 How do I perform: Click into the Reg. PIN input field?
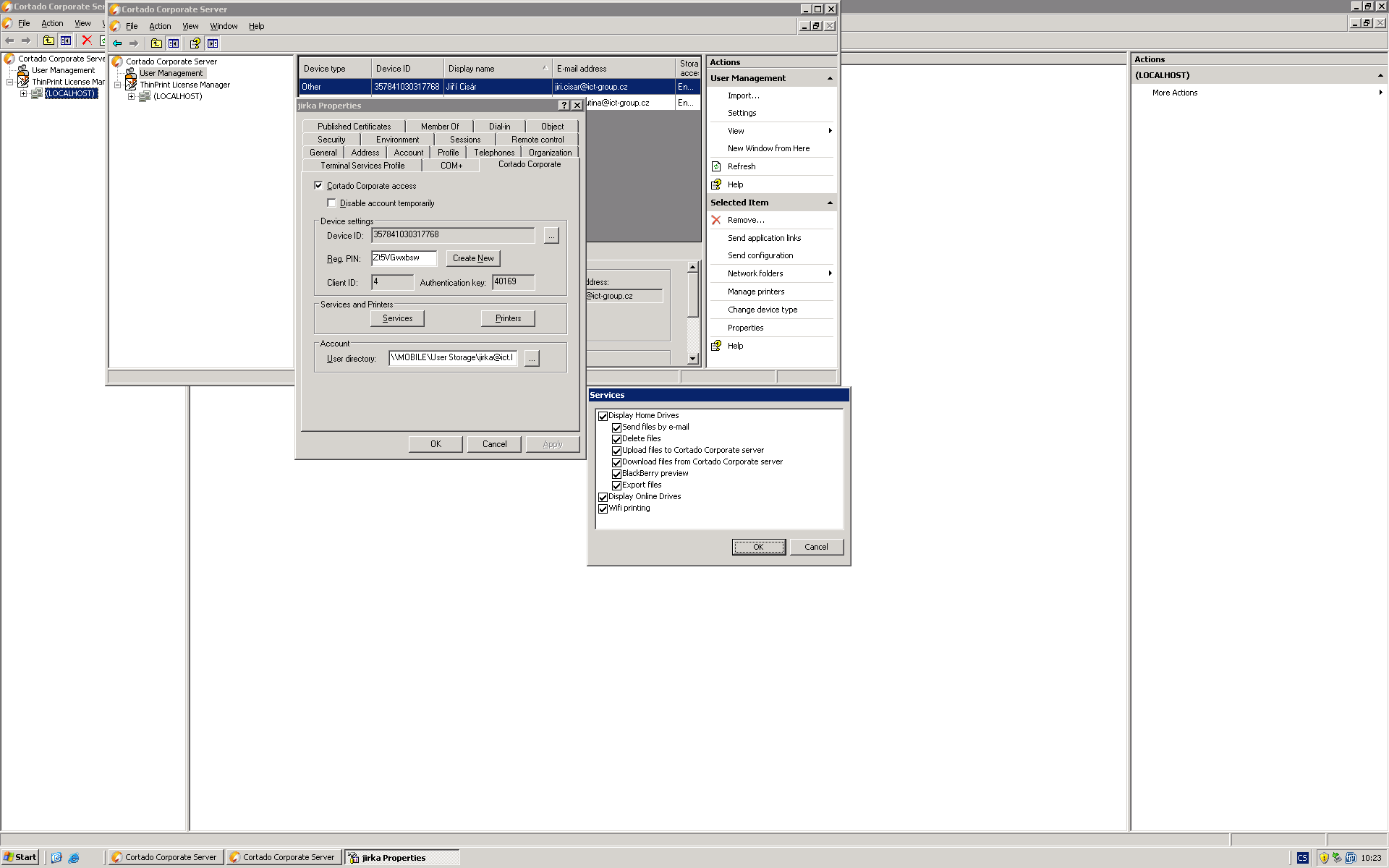click(404, 258)
